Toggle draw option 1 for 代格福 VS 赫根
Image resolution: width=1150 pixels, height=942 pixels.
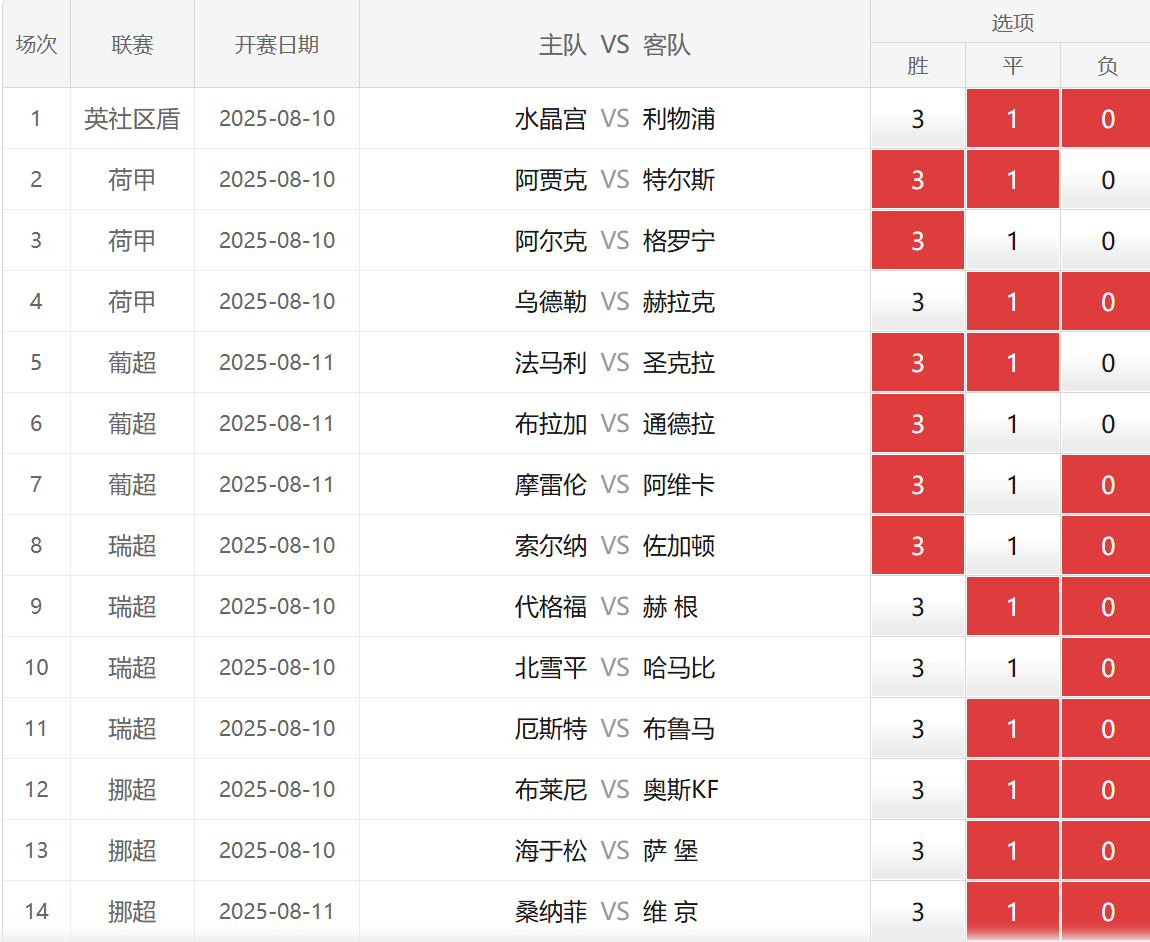[x=1013, y=606]
